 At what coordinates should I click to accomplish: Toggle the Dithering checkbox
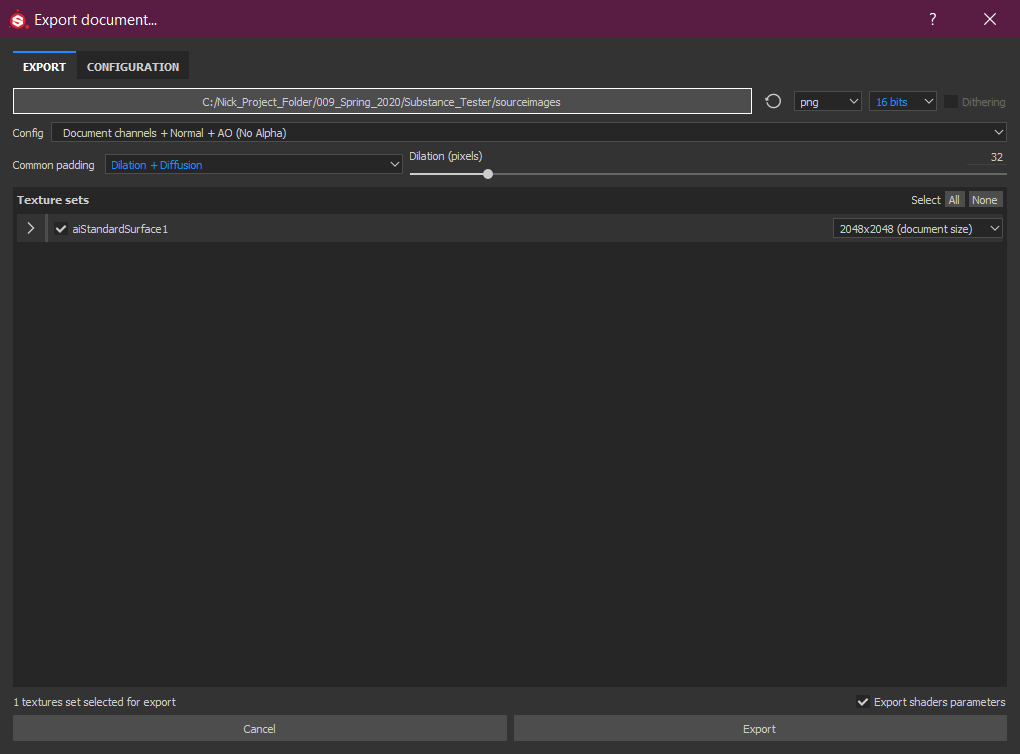(x=950, y=102)
